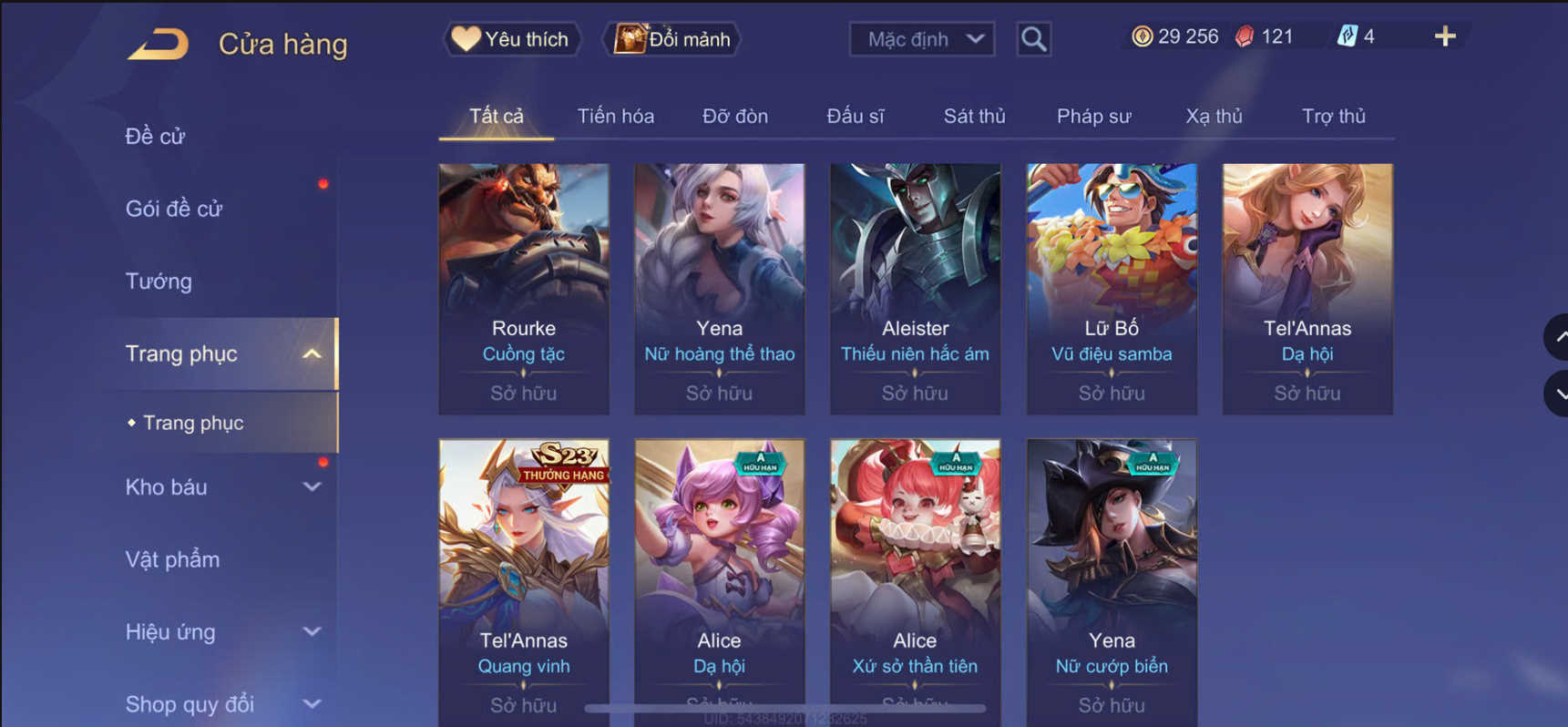Open Lữ Bố Vũ điệu samba skin
This screenshot has width=1568, height=727.
[x=1112, y=289]
